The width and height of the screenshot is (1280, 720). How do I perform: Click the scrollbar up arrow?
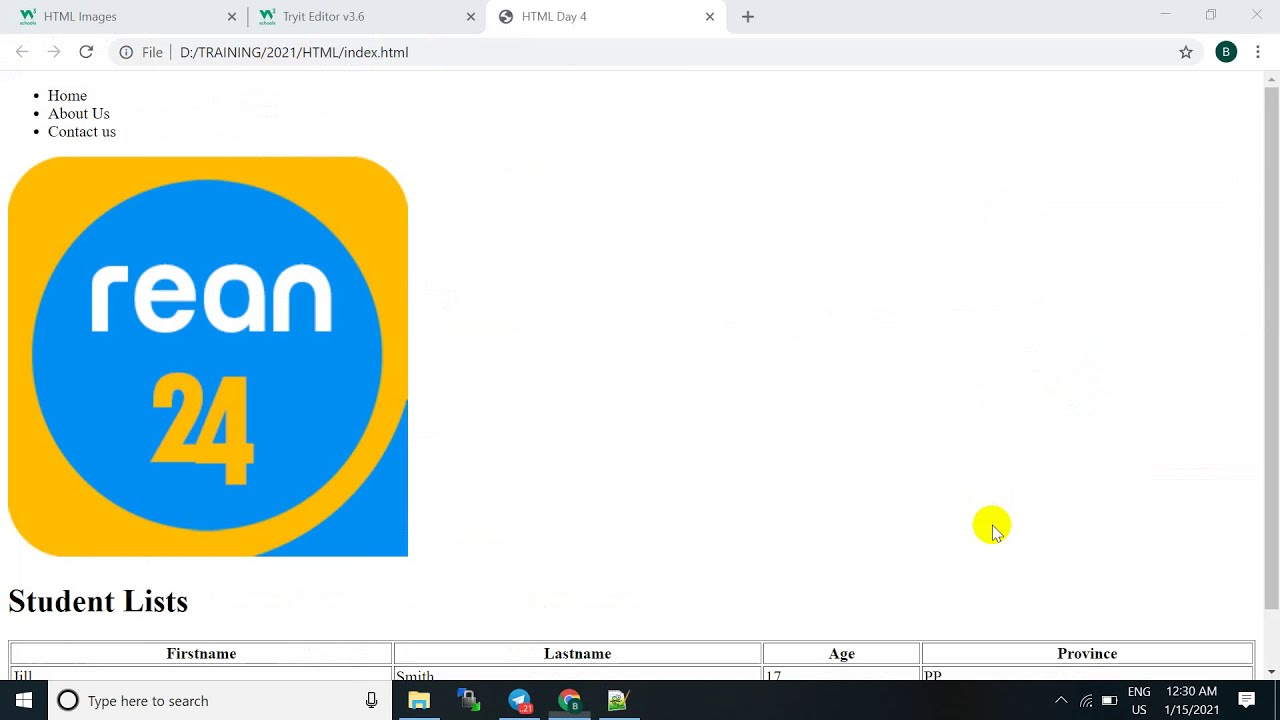pos(1272,78)
